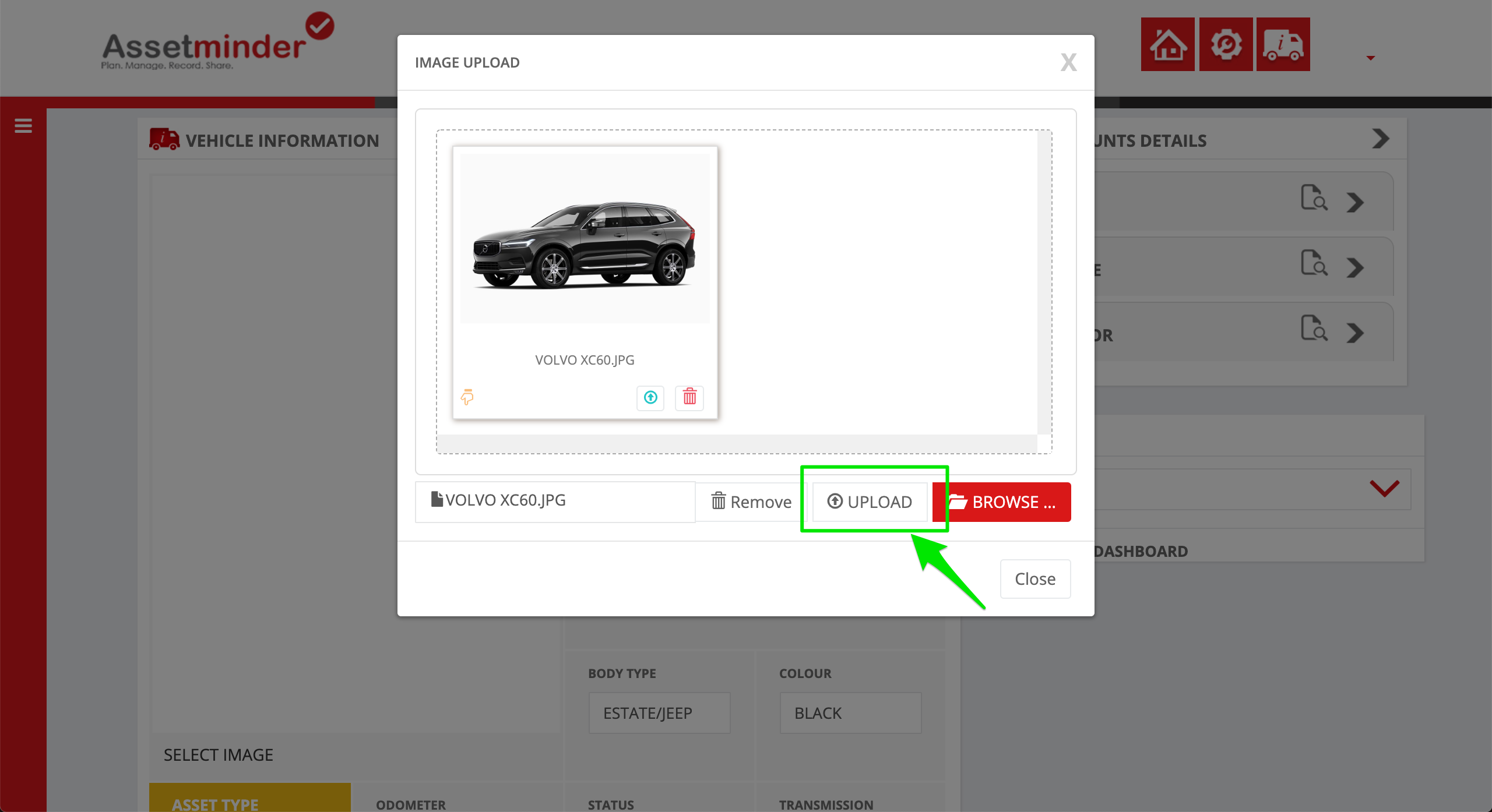Click the VEHICLE INFORMATION heading
The height and width of the screenshot is (812, 1492).
pyautogui.click(x=282, y=140)
